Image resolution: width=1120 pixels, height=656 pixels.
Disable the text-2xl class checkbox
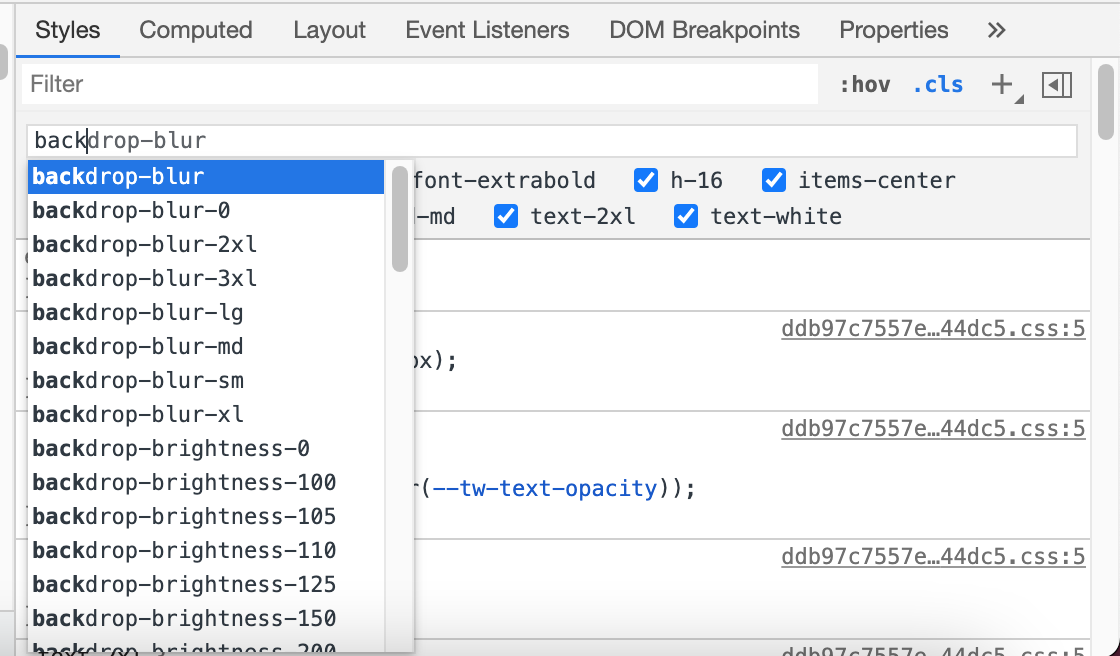click(507, 216)
